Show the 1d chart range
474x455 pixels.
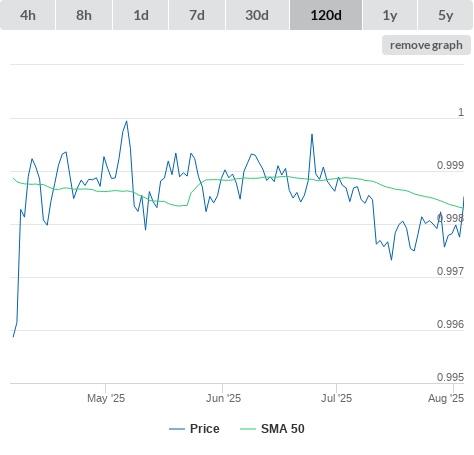[x=141, y=15]
